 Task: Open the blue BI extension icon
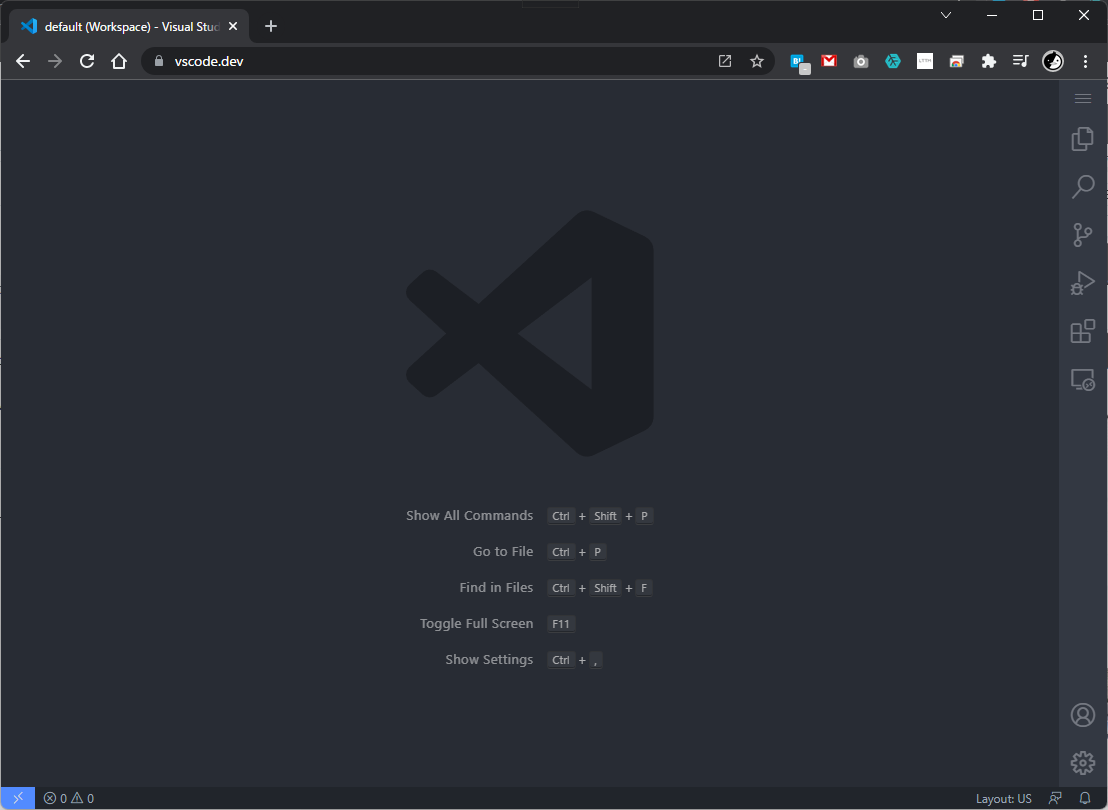click(x=798, y=62)
